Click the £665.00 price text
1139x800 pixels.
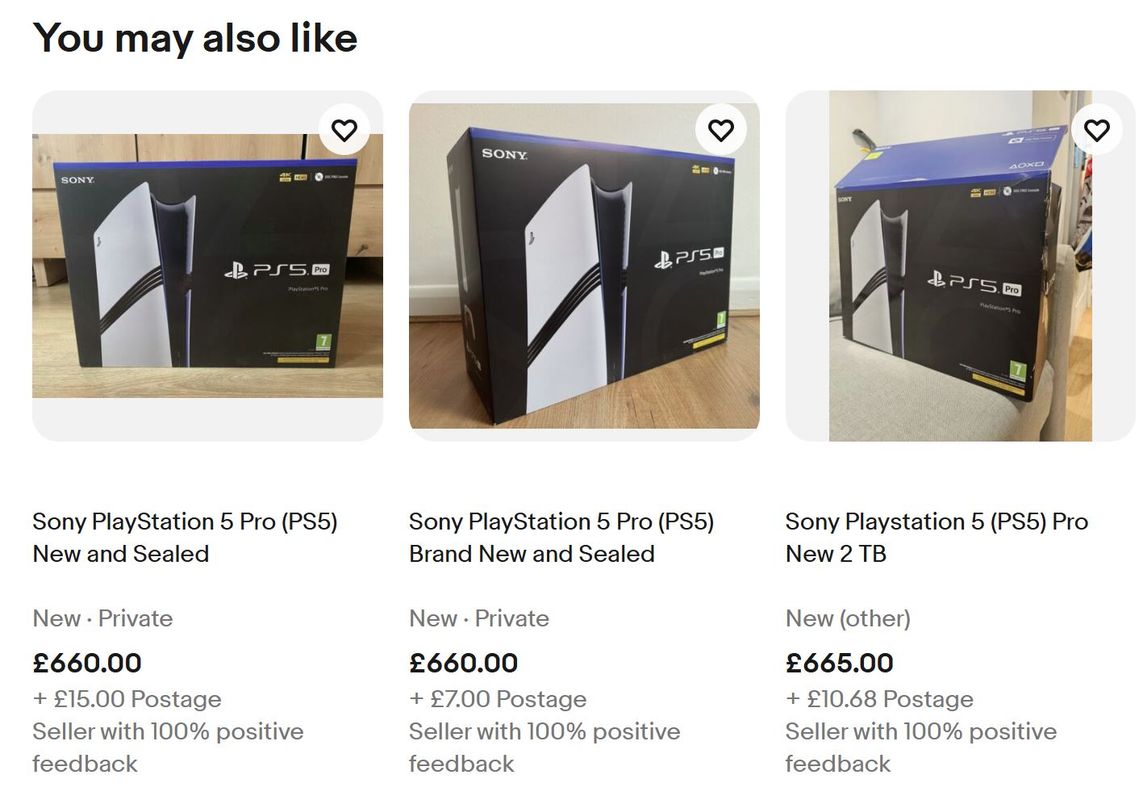click(839, 663)
